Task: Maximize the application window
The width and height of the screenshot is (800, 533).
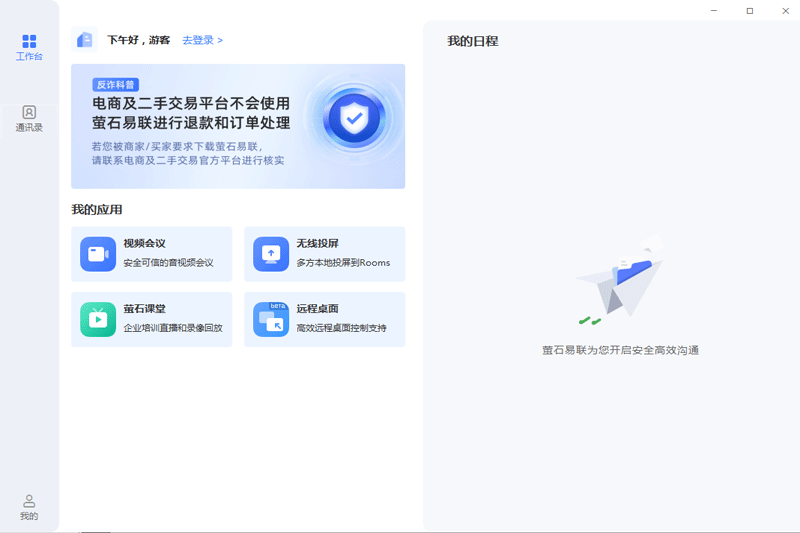Action: (749, 11)
